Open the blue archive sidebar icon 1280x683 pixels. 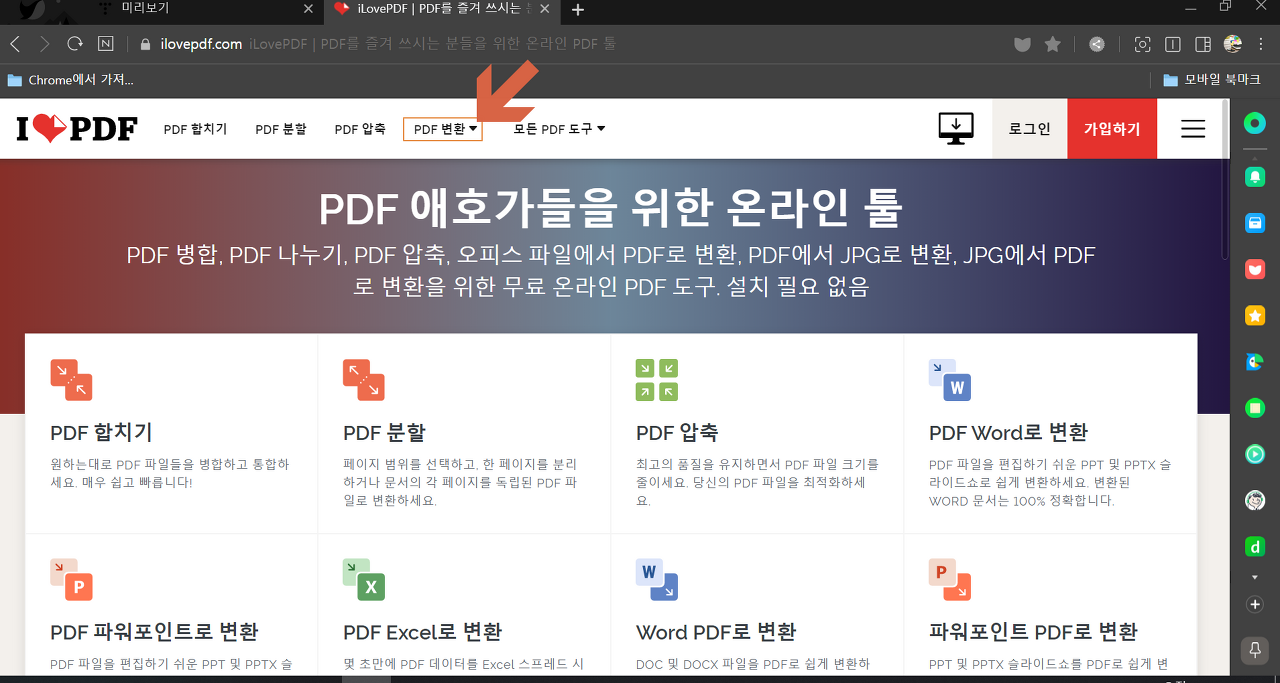(x=1254, y=223)
